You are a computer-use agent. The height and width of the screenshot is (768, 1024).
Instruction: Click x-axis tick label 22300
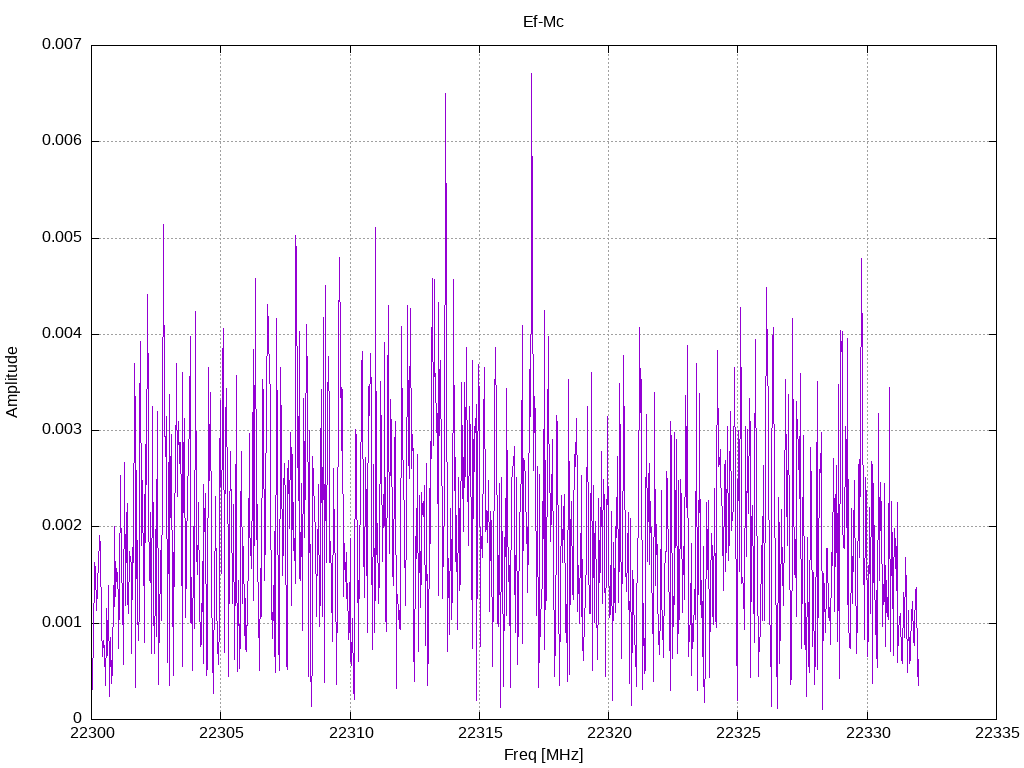click(x=92, y=733)
